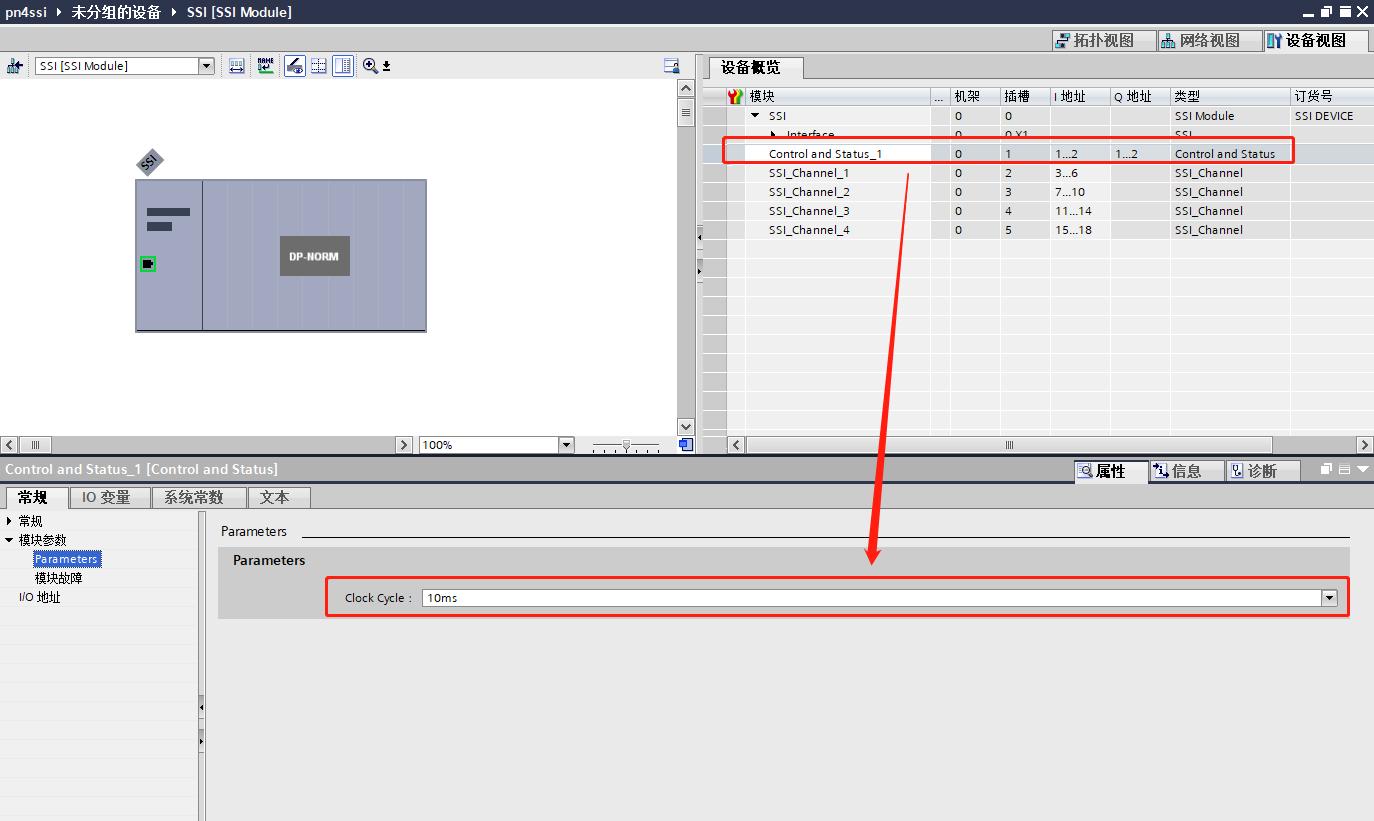Expand the 常规 tree node

(x=9, y=521)
